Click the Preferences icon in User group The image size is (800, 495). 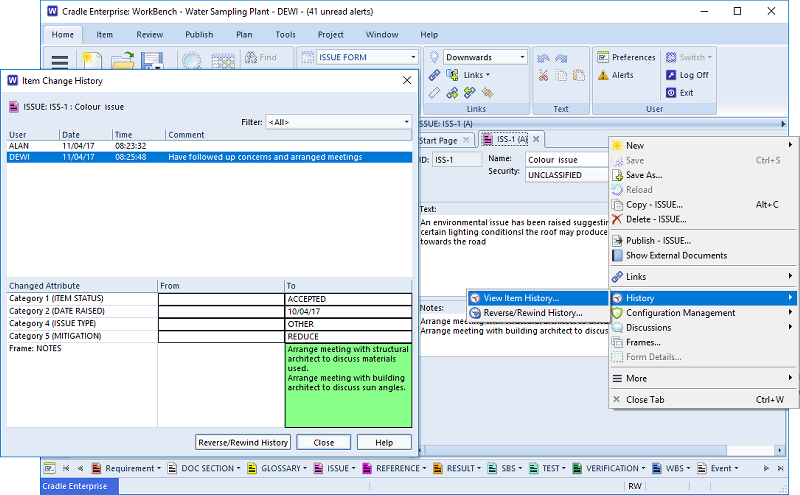603,57
